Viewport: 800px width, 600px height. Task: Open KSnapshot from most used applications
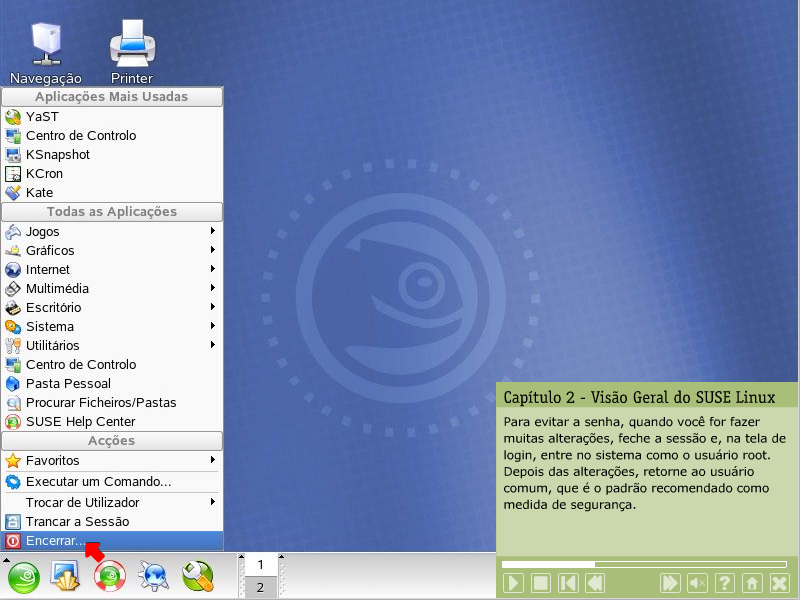(x=58, y=154)
